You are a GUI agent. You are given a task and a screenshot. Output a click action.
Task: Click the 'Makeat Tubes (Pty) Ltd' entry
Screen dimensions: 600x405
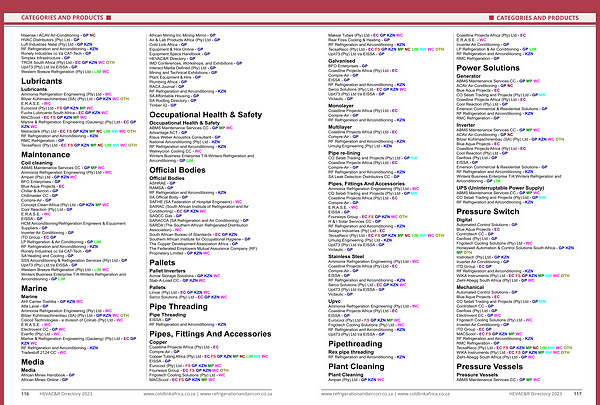[x=365, y=35]
